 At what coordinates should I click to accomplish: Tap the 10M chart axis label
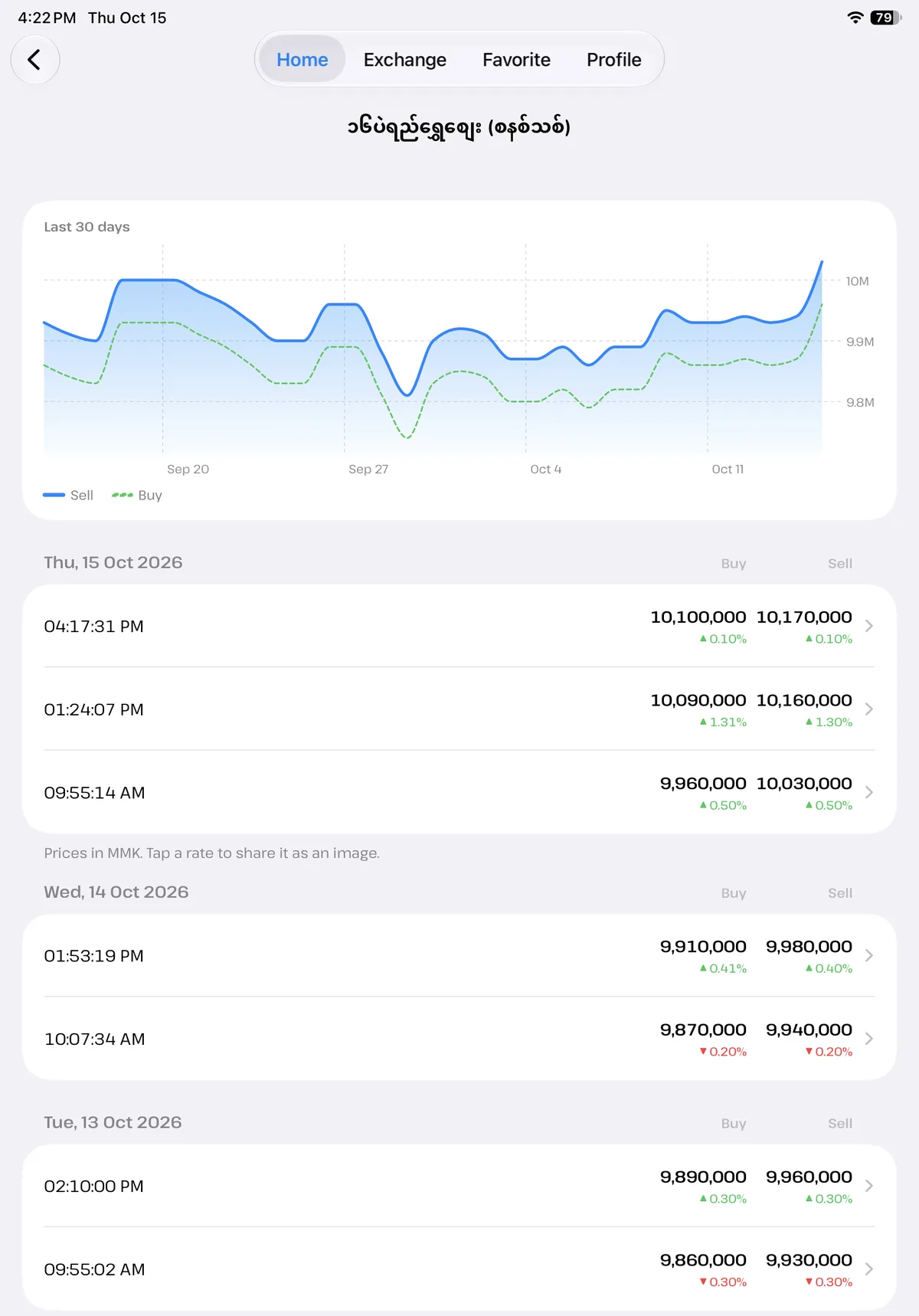[x=858, y=282]
